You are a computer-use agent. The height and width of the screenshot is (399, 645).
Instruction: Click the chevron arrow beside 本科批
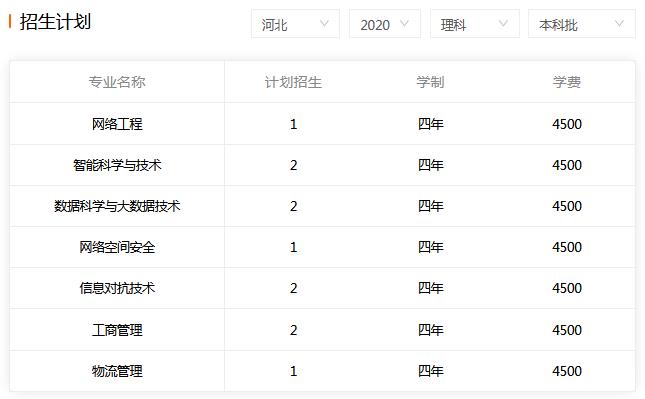(619, 24)
